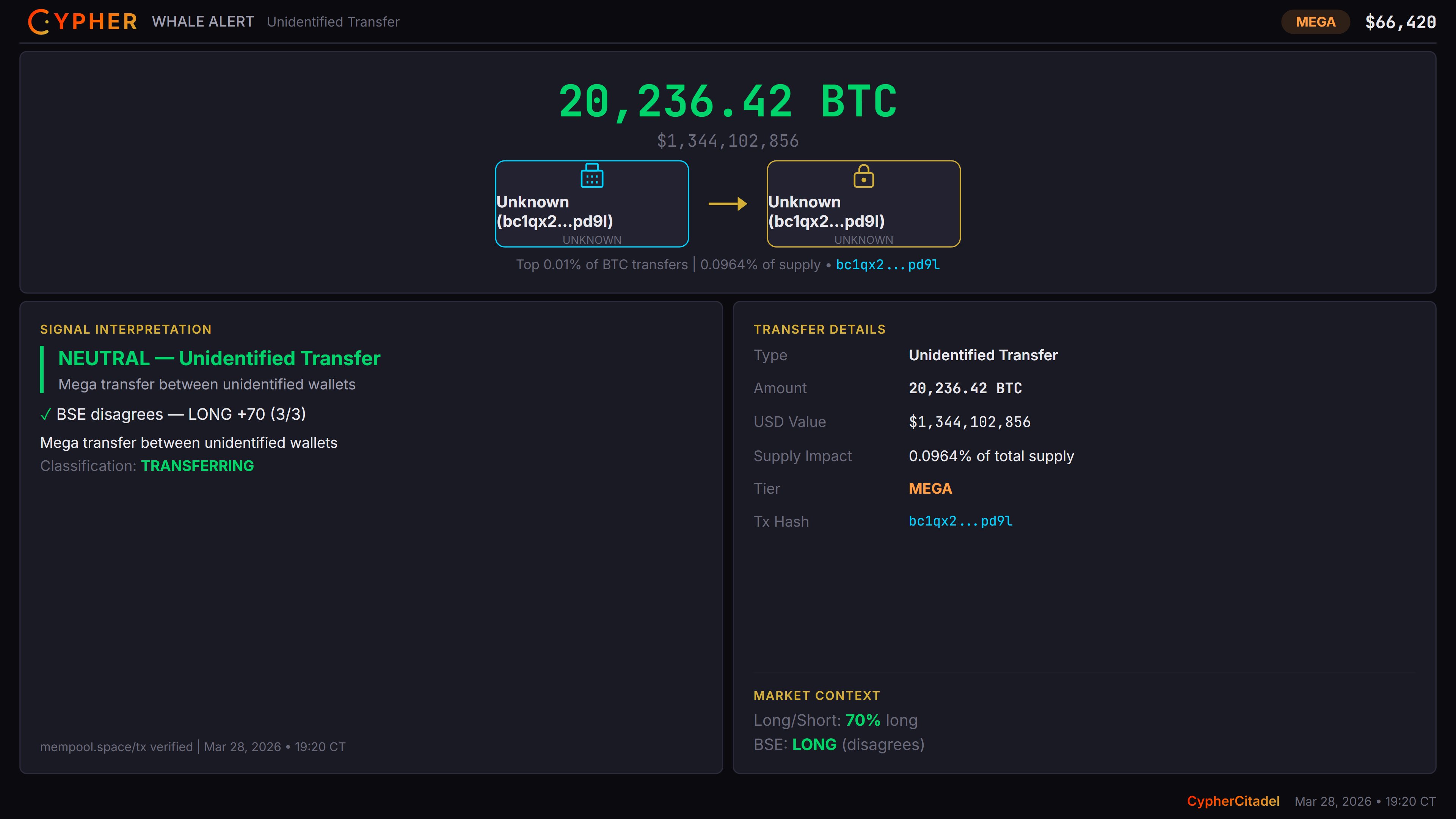Select the sender Unknown wallet card
Viewport: 1456px width, 819px height.
pyautogui.click(x=592, y=204)
